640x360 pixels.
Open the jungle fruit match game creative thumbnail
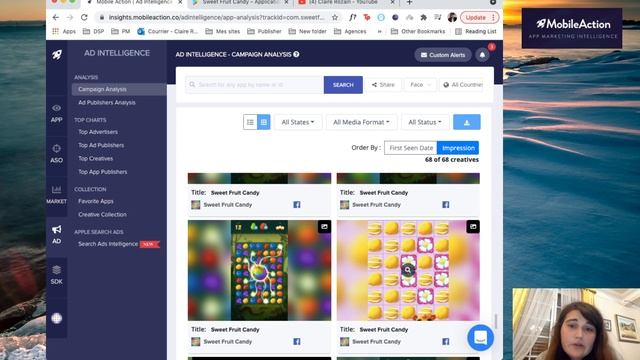tap(259, 270)
